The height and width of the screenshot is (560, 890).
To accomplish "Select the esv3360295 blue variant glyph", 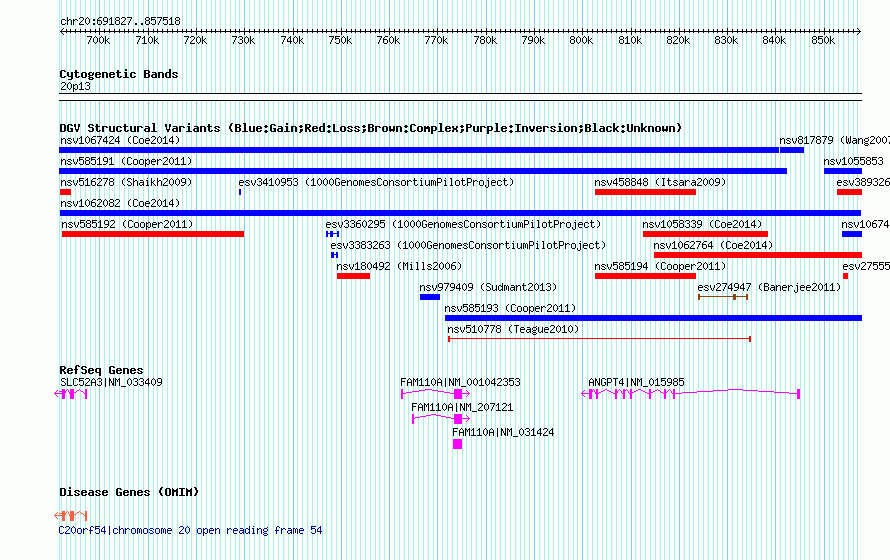I will pos(333,234).
